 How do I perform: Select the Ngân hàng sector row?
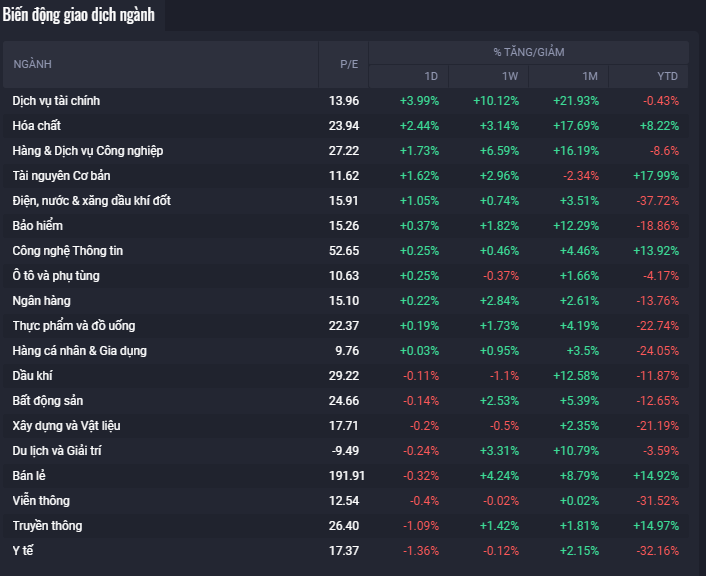(x=42, y=301)
